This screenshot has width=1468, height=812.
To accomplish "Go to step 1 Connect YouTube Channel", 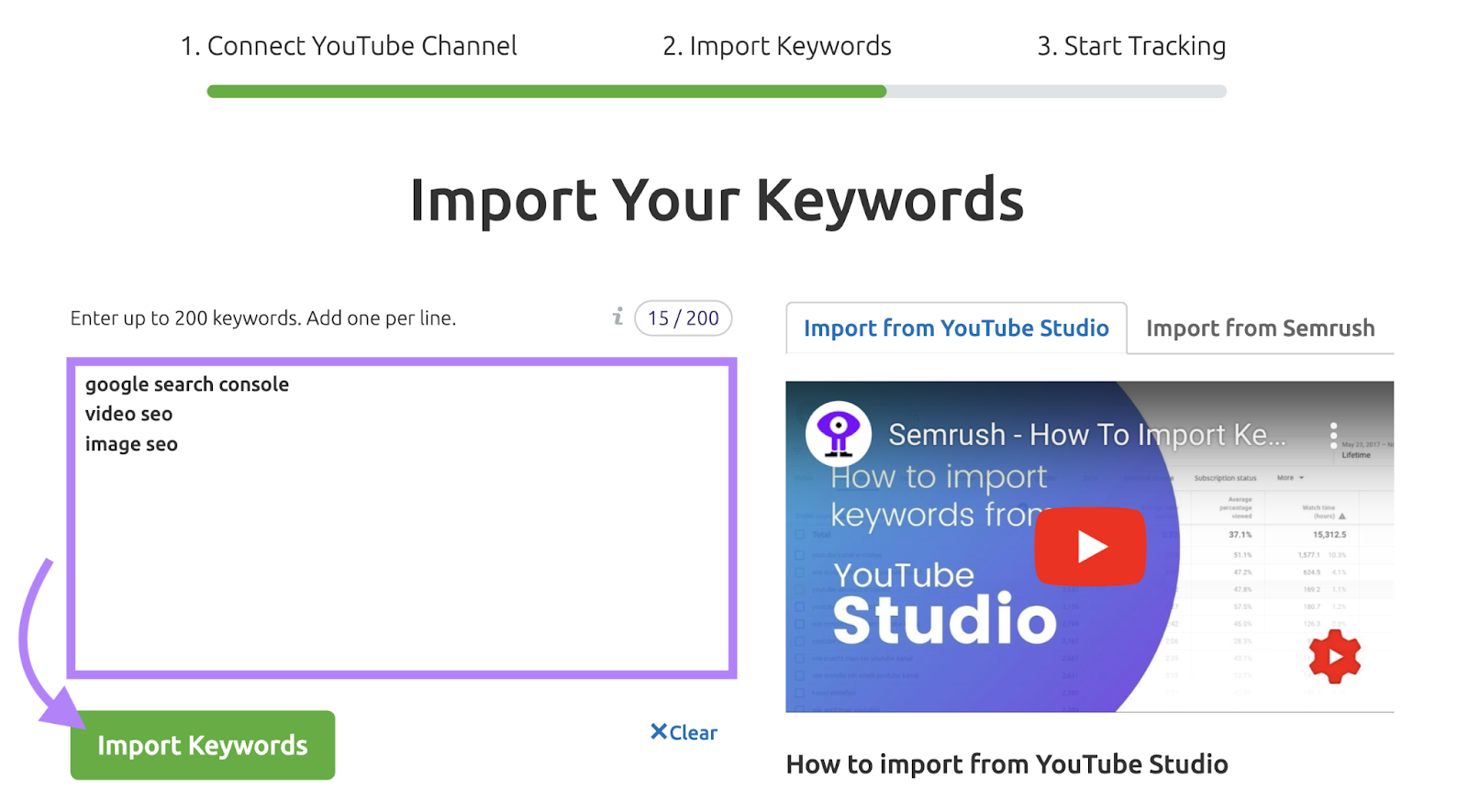I will [x=349, y=46].
